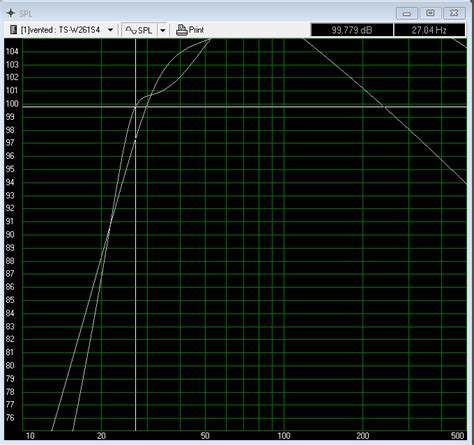Viewport: 474px width, 445px height.
Task: Expand the SPL graph type dropdown arrow
Action: 163,30
